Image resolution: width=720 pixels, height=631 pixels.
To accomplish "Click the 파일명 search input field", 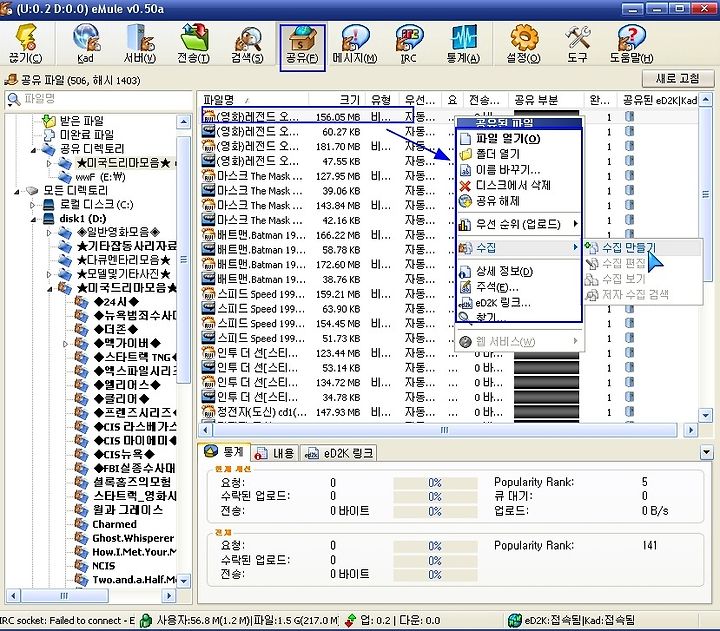I will (107, 99).
